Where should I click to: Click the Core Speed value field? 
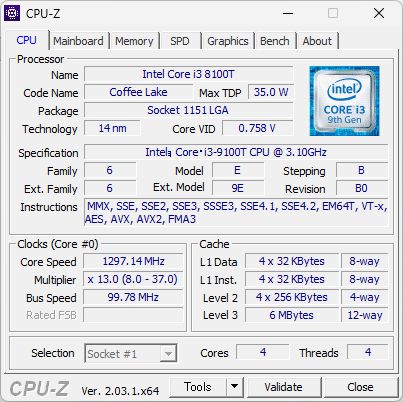coord(133,261)
